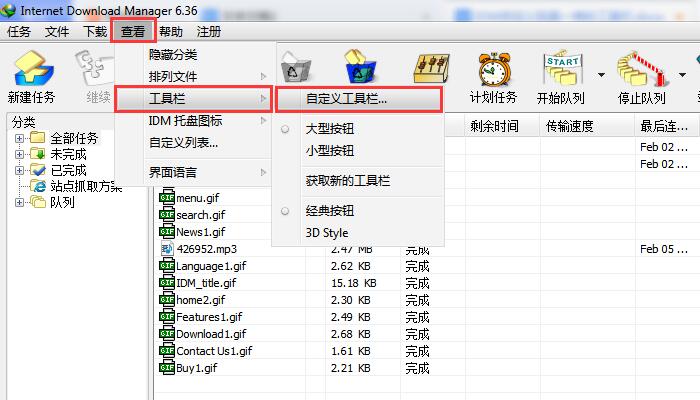700x400 pixels.
Task: Click the 查看 menu in menu bar
Action: [x=133, y=31]
